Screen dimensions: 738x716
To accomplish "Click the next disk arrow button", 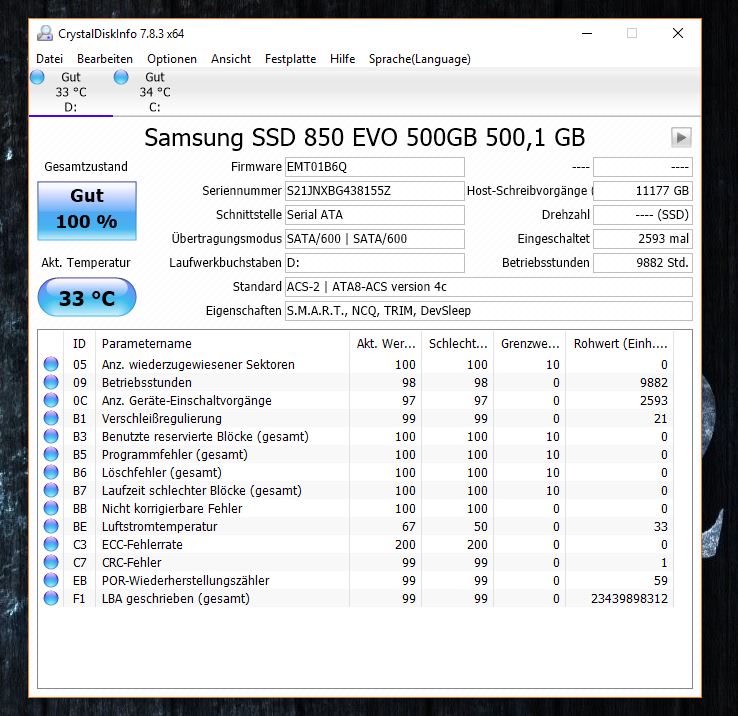I will click(x=681, y=137).
